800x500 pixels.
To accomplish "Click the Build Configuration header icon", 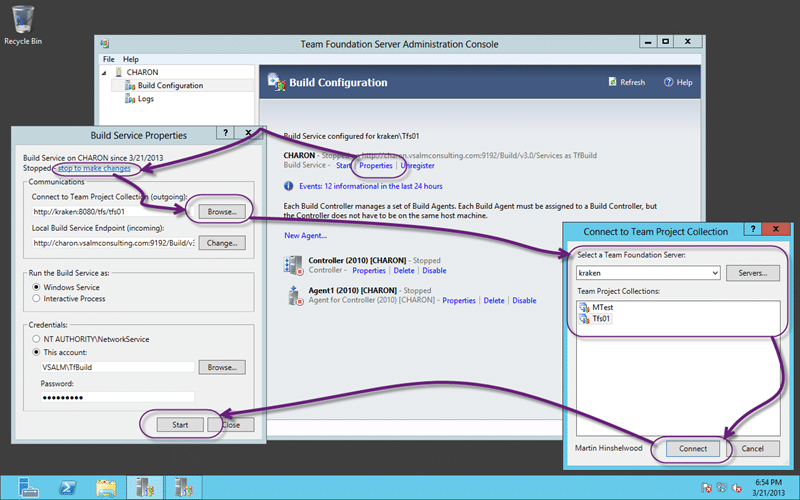I will tap(276, 82).
